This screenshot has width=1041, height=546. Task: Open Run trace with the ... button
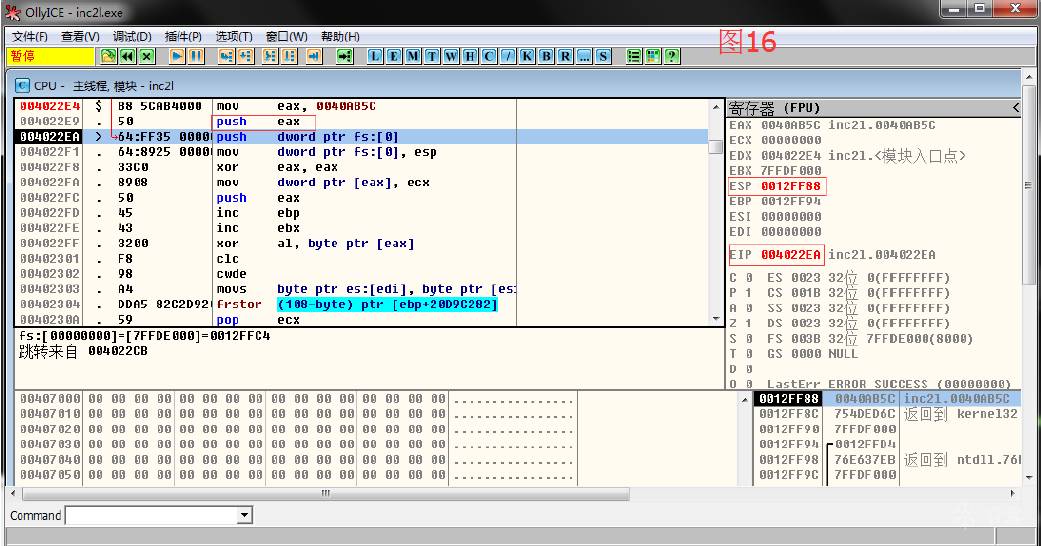click(584, 56)
